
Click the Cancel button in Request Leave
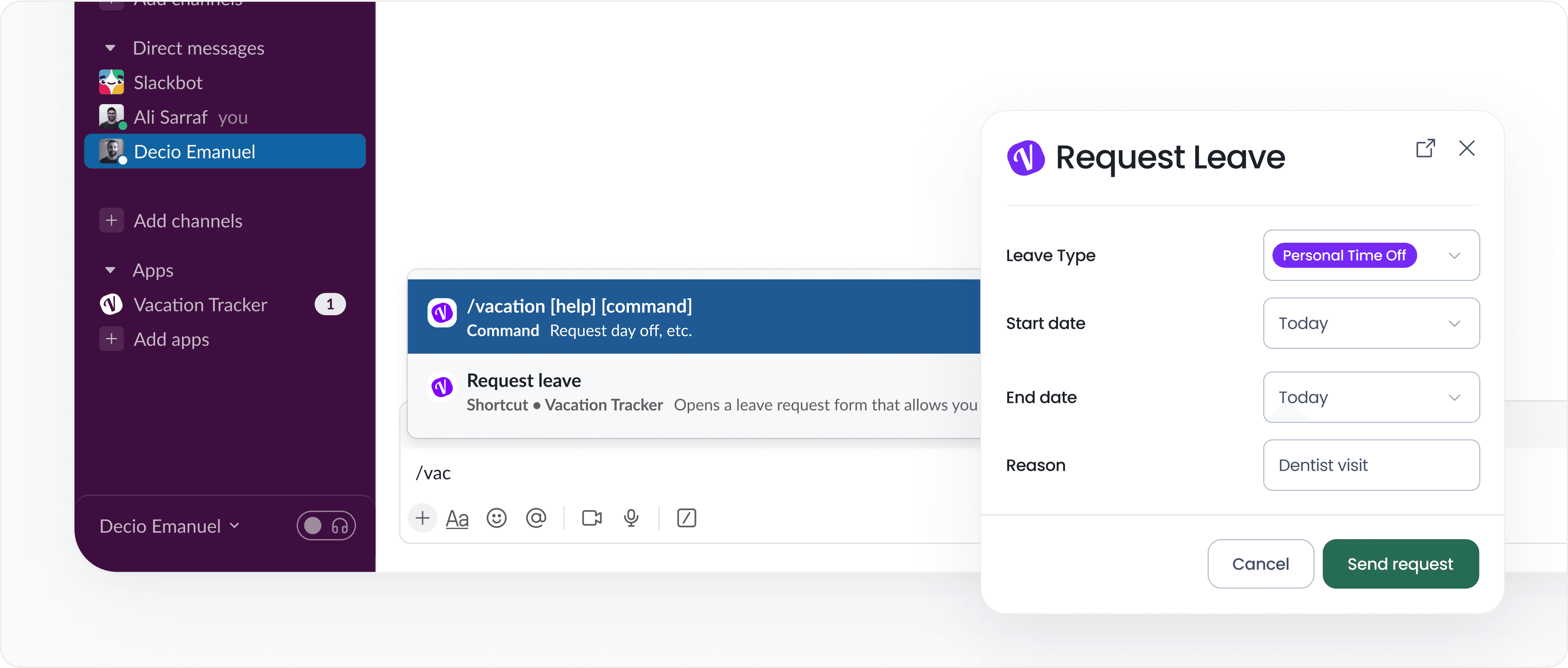coord(1261,564)
